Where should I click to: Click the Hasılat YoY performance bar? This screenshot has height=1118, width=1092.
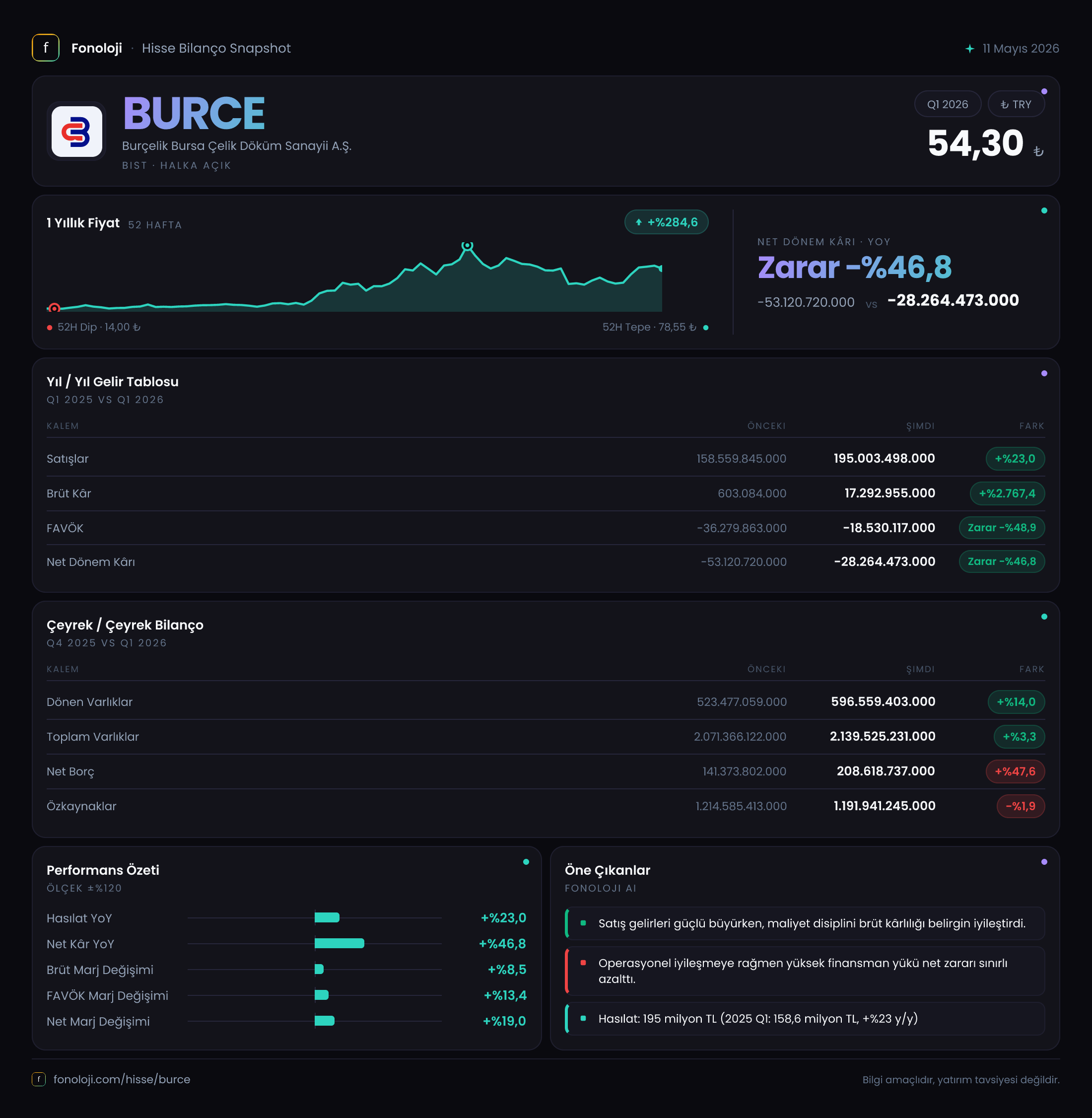pos(327,918)
